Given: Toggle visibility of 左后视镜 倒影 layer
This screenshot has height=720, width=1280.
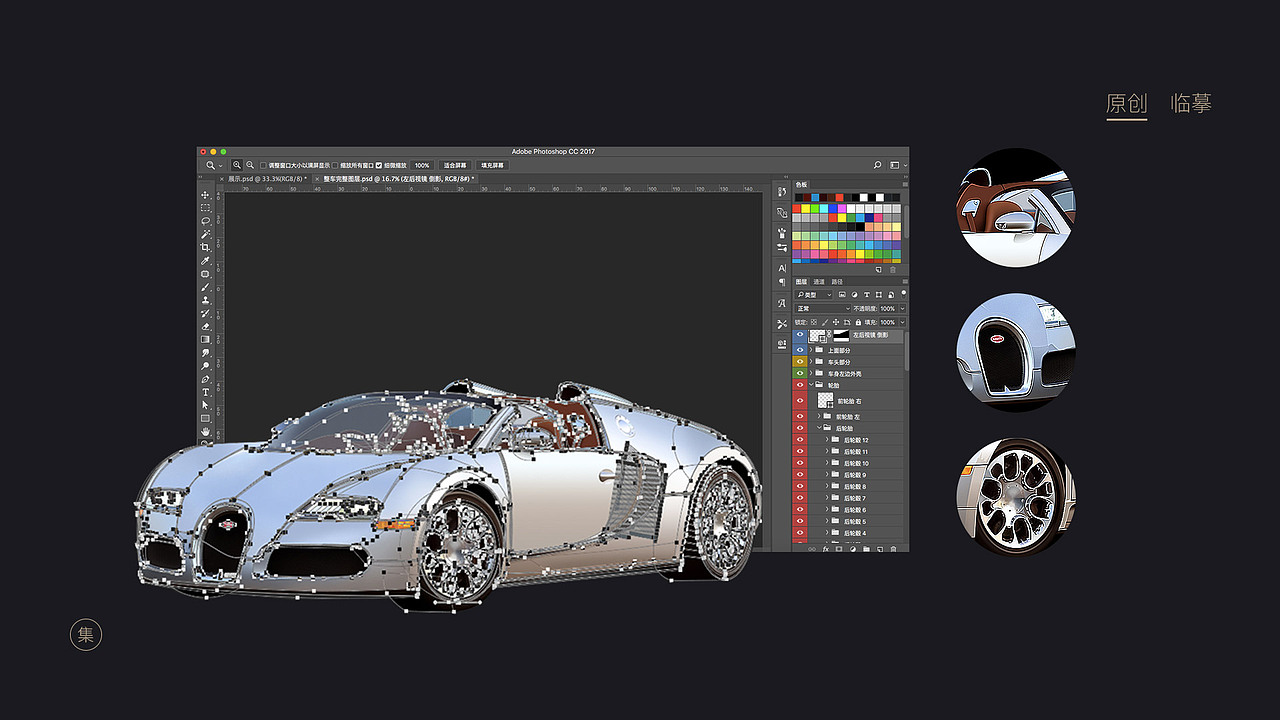Looking at the screenshot, I should (799, 336).
